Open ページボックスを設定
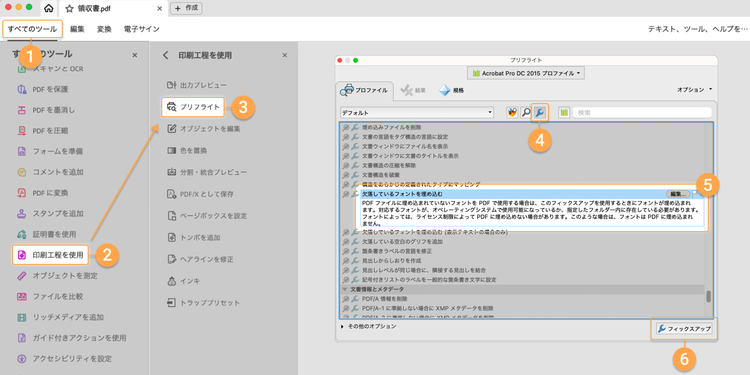The image size is (750, 375). (x=207, y=216)
